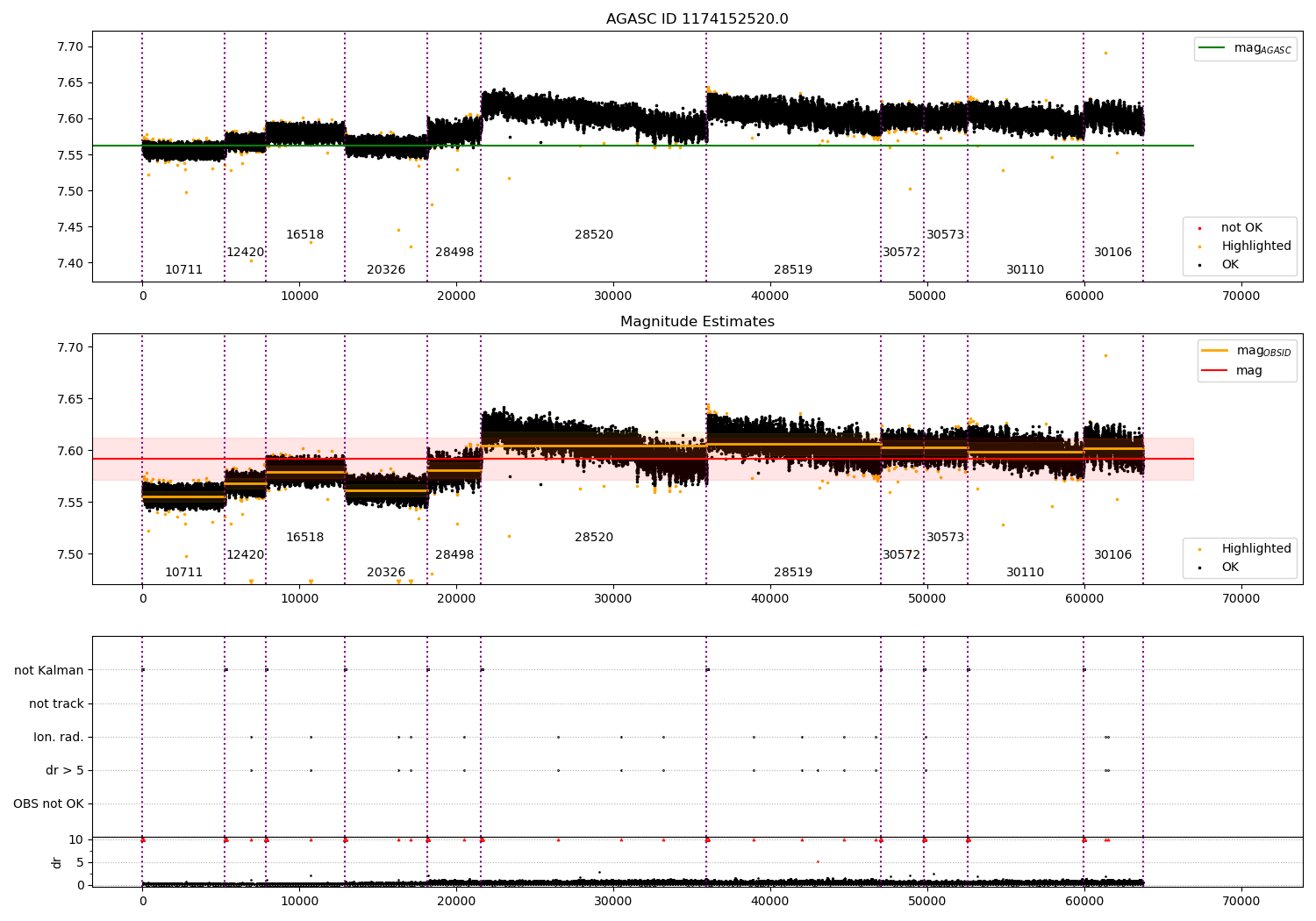Select the 'dr > 5' axis label
The height and width of the screenshot is (921, 1316).
65,770
